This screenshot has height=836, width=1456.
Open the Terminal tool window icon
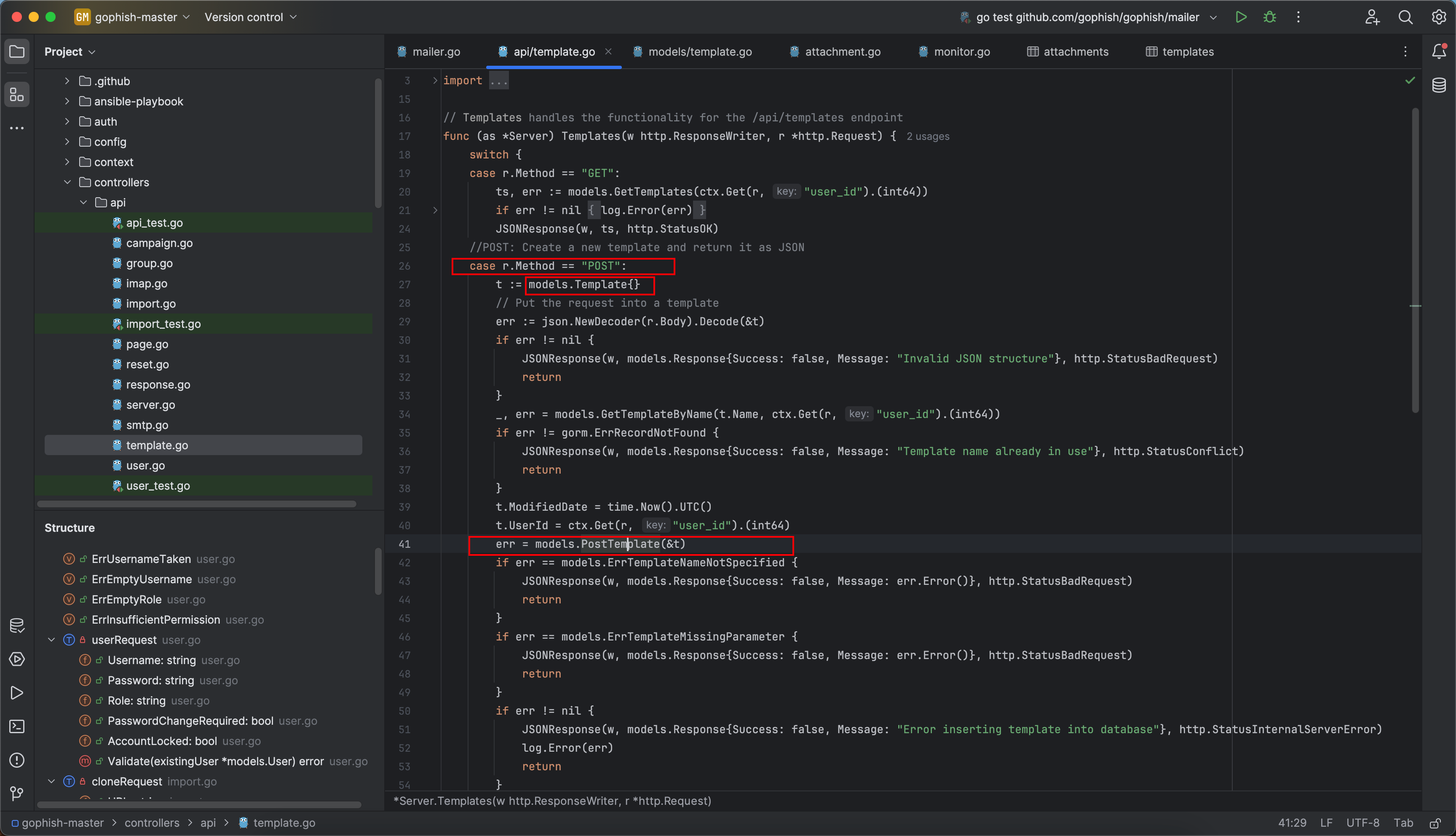17,726
